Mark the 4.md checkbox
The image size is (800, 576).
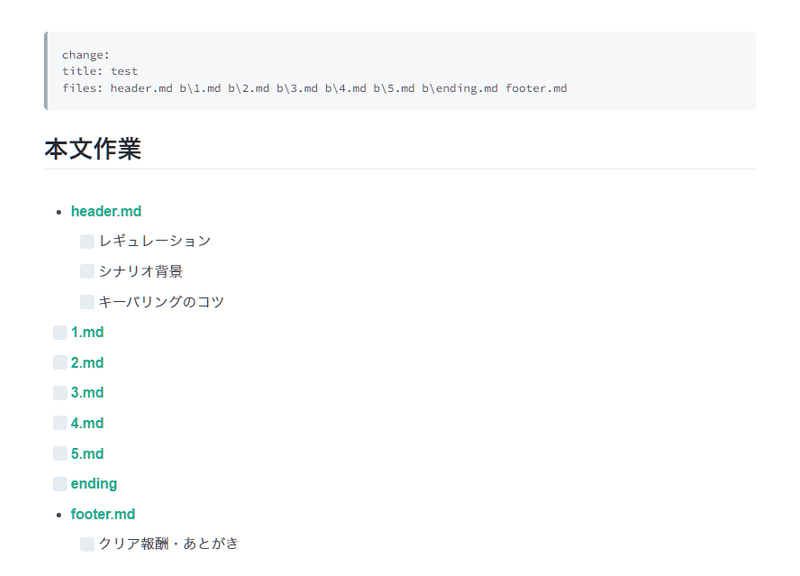[60, 423]
